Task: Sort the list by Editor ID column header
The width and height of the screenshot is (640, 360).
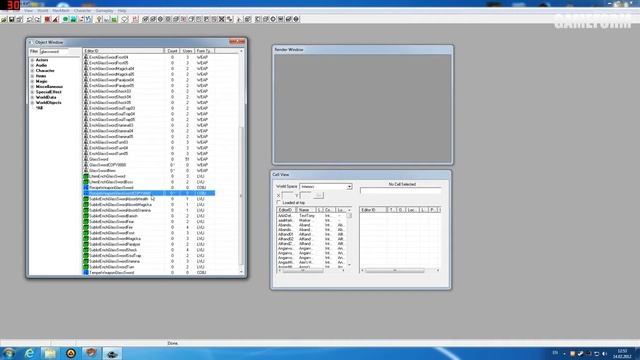Action: pyautogui.click(x=123, y=51)
